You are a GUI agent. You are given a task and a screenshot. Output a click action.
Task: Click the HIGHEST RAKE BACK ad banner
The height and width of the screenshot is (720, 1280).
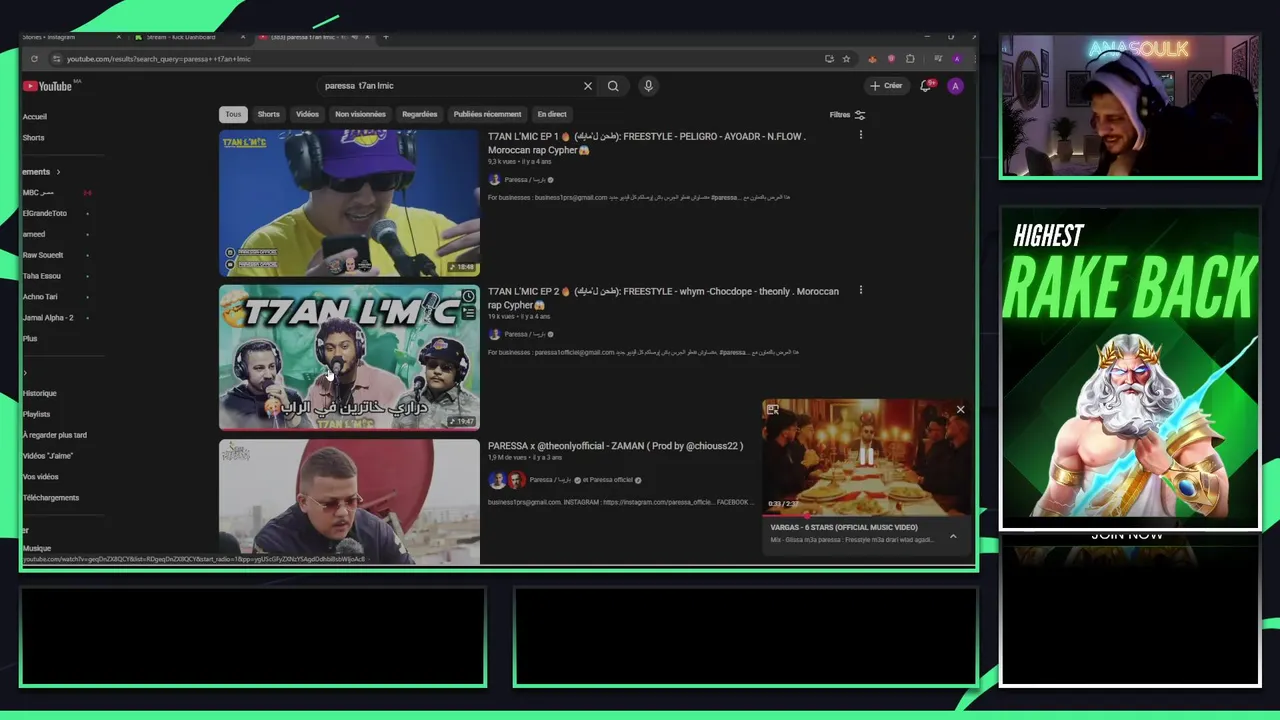1130,368
